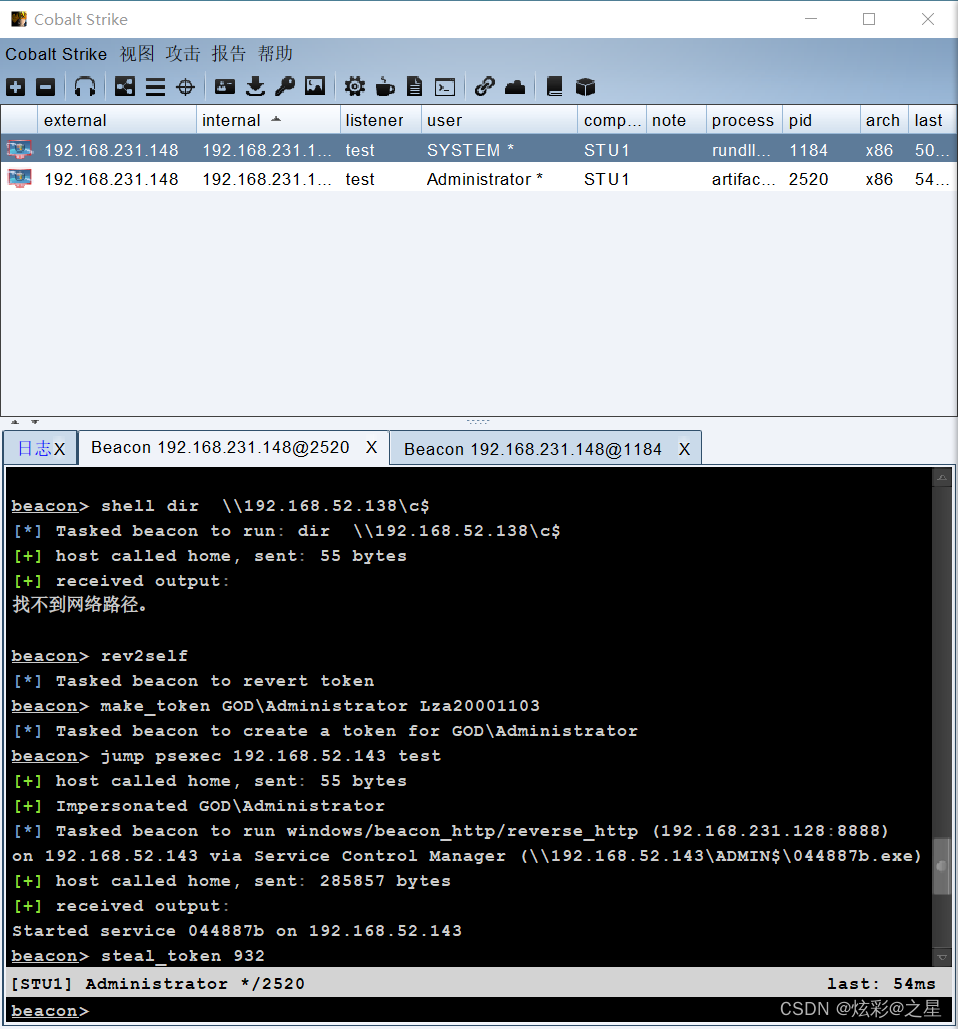This screenshot has height=1029, width=958.
Task: Open the Screenshots picture icon
Action: coord(315,86)
